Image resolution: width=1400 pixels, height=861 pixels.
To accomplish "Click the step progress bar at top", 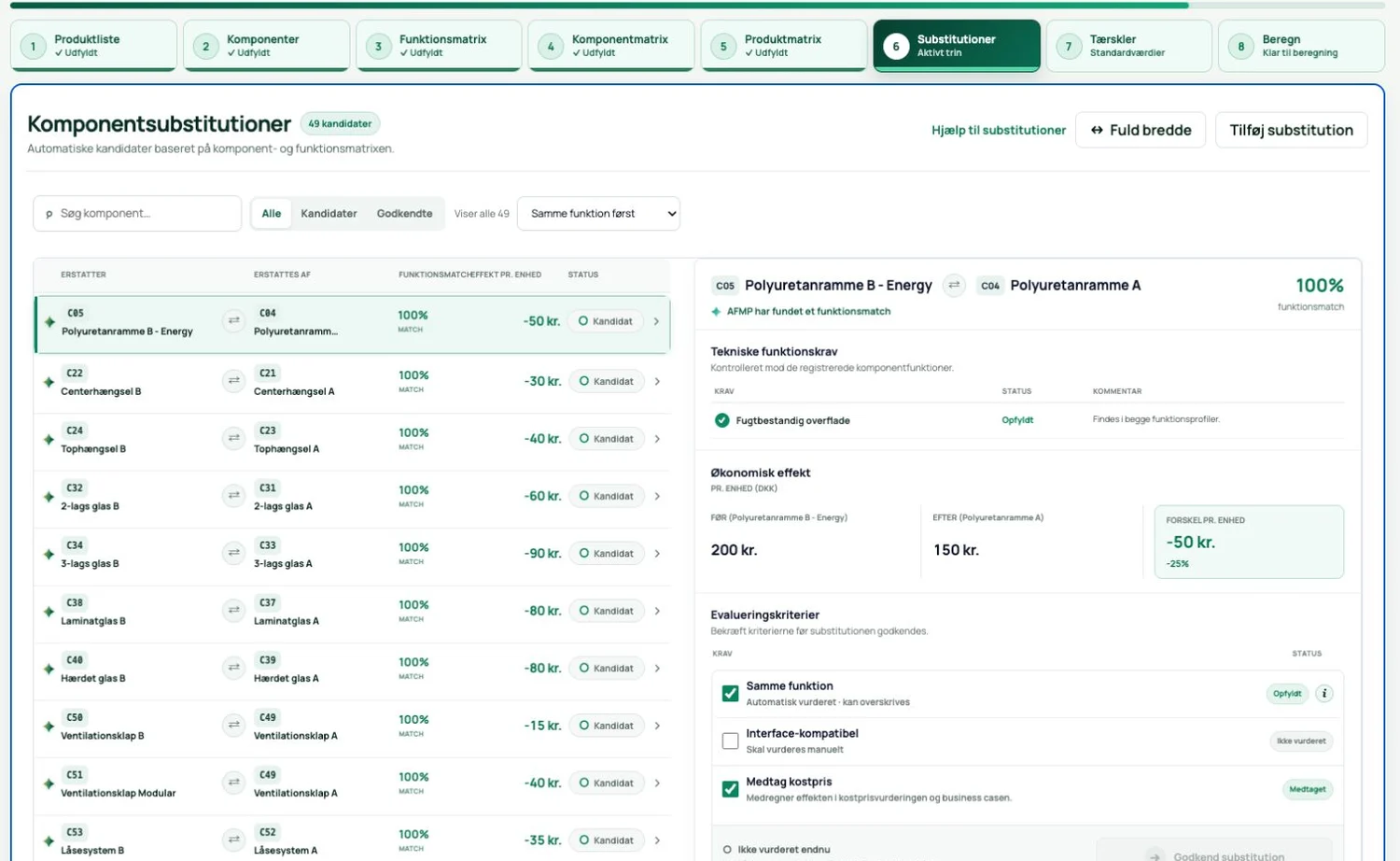I will point(697,6).
